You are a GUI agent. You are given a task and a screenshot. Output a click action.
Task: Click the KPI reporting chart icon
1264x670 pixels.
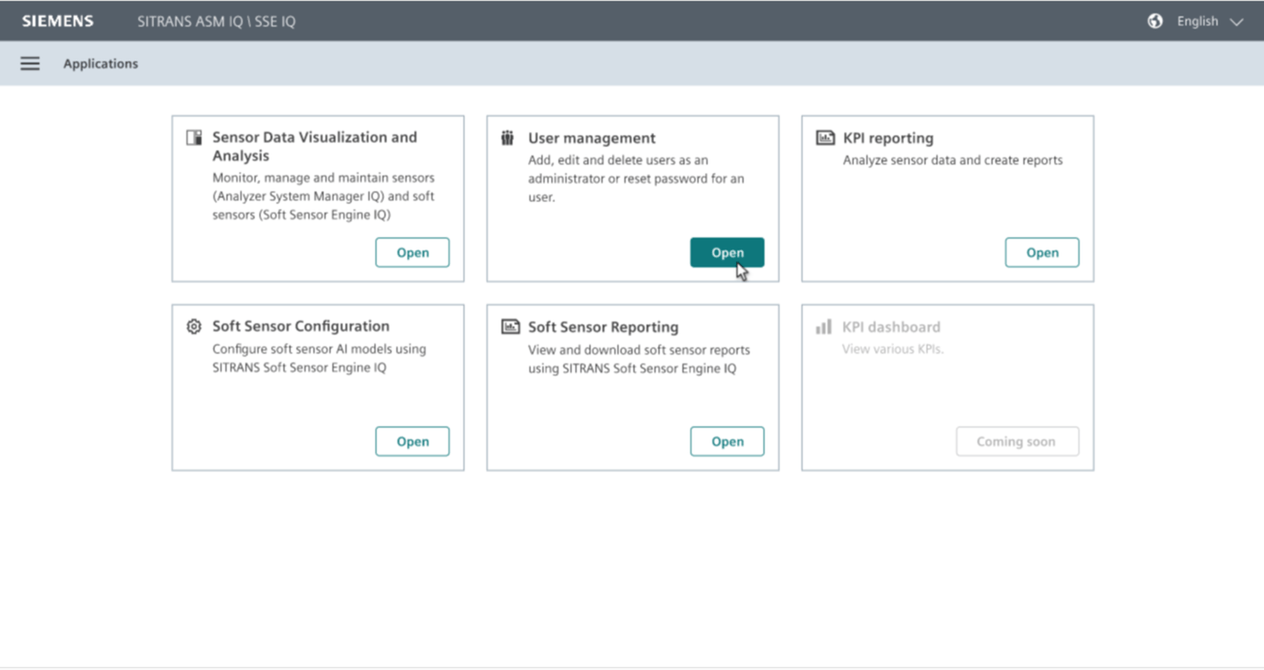[x=825, y=138]
